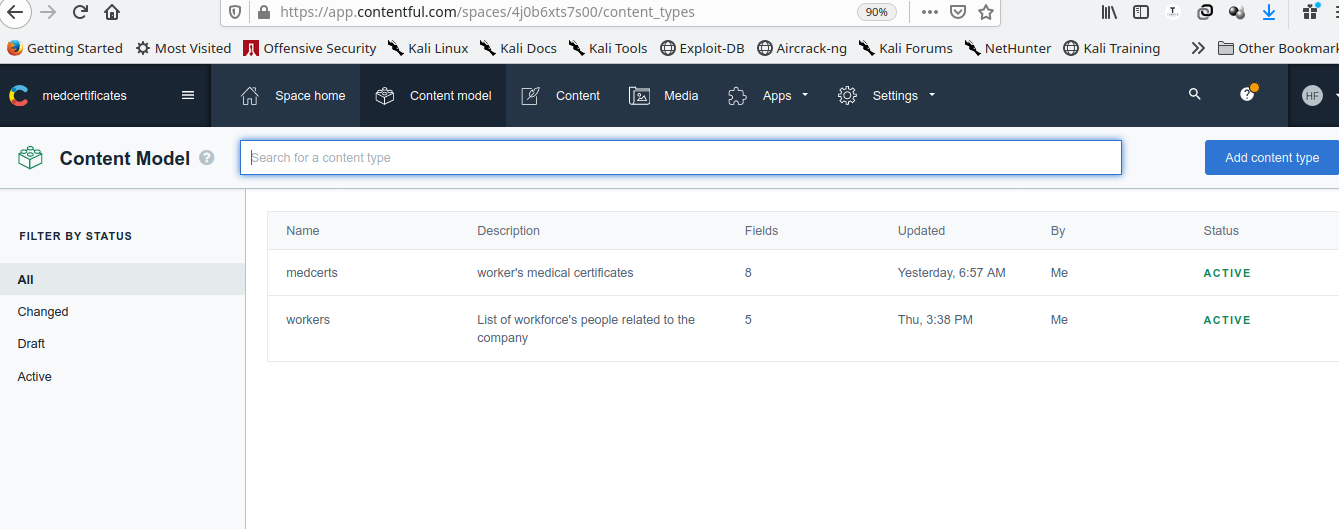Show more bookmarks with double chevron
The height and width of the screenshot is (529, 1339).
coord(1198,48)
